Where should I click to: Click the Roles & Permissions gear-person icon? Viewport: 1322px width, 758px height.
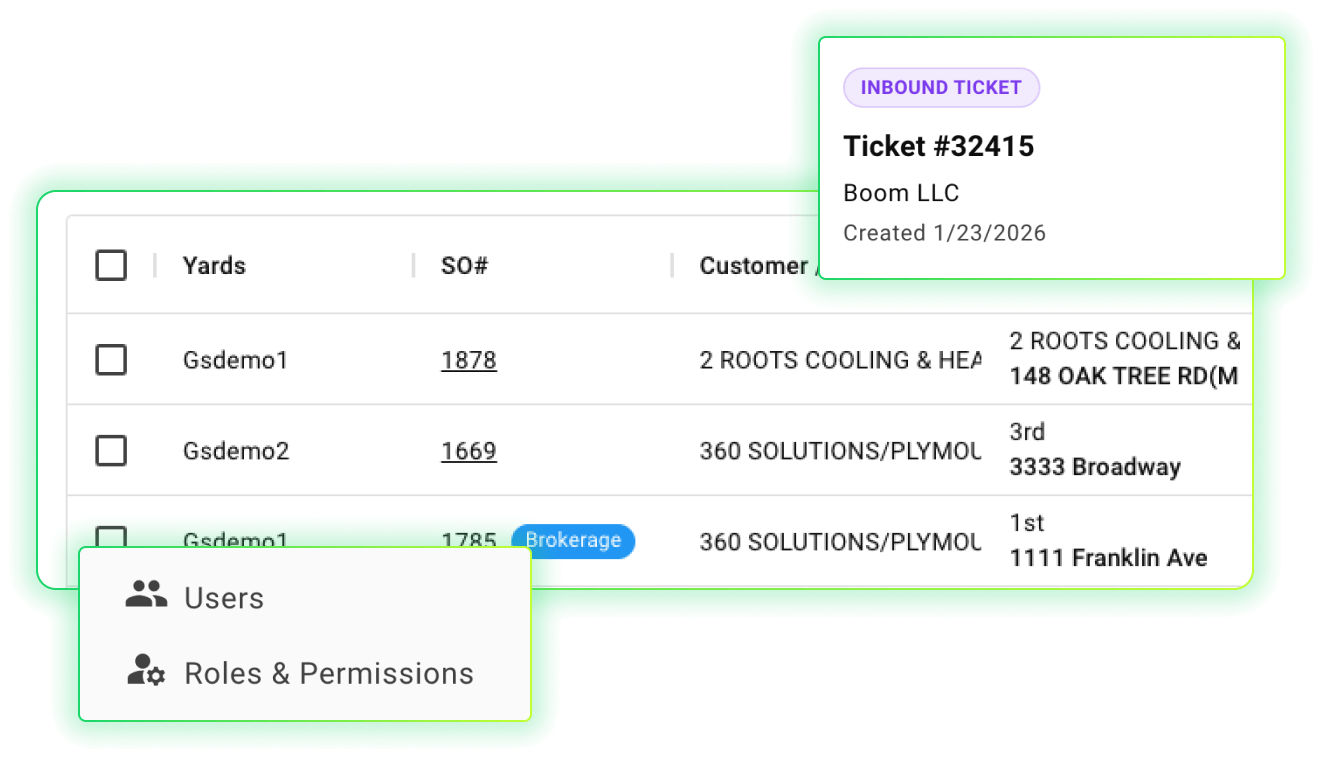(146, 670)
